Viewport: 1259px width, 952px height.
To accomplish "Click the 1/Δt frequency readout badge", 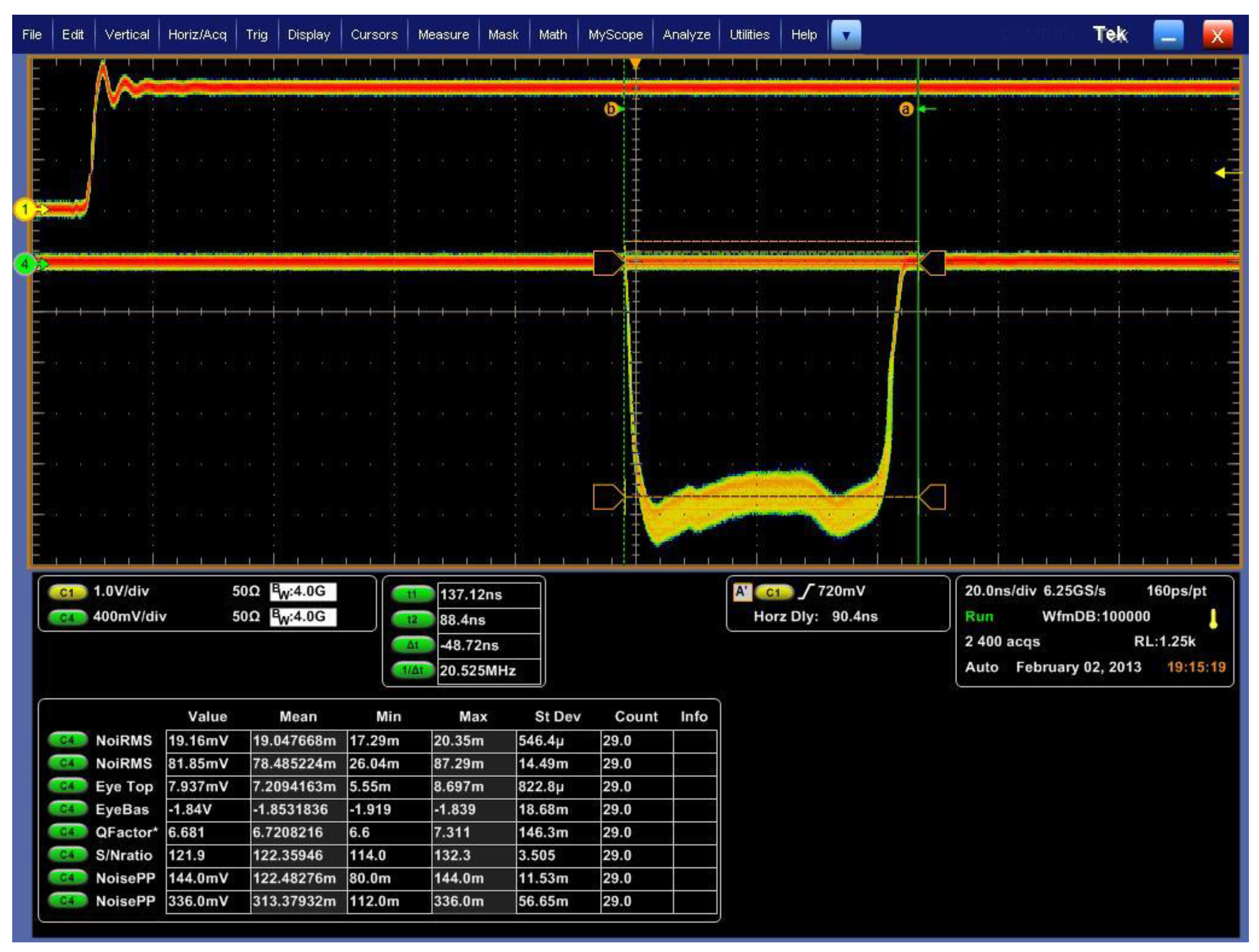I will pyautogui.click(x=412, y=670).
